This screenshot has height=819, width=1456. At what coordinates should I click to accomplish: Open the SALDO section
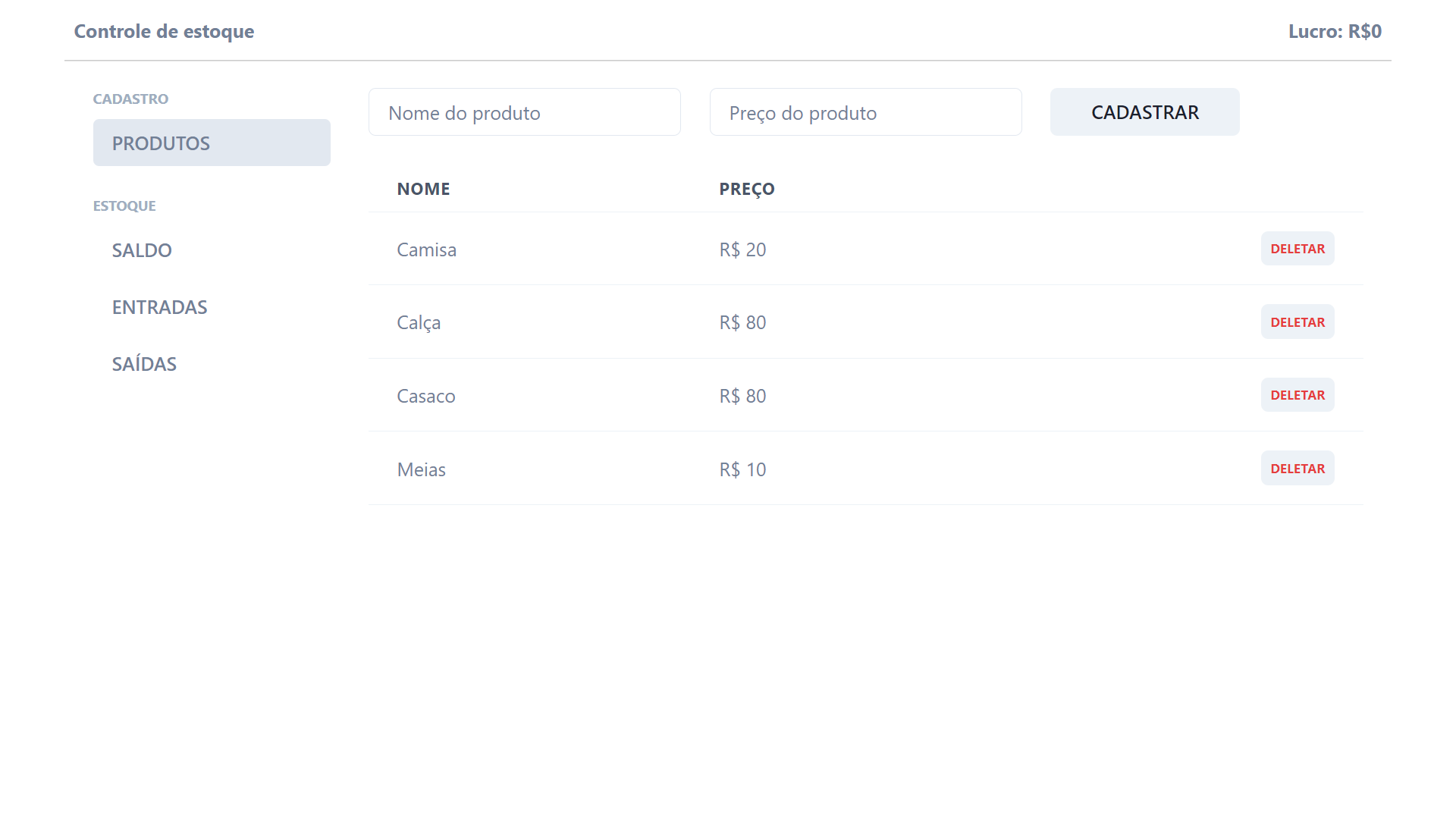click(x=142, y=250)
